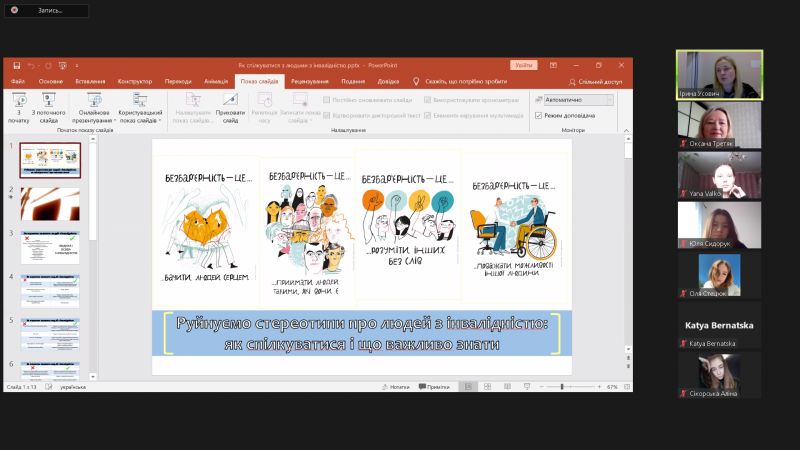Screen dimensions: 800x450
Task: Click 'З поточного слайда' slideshow icon
Action: 48,104
